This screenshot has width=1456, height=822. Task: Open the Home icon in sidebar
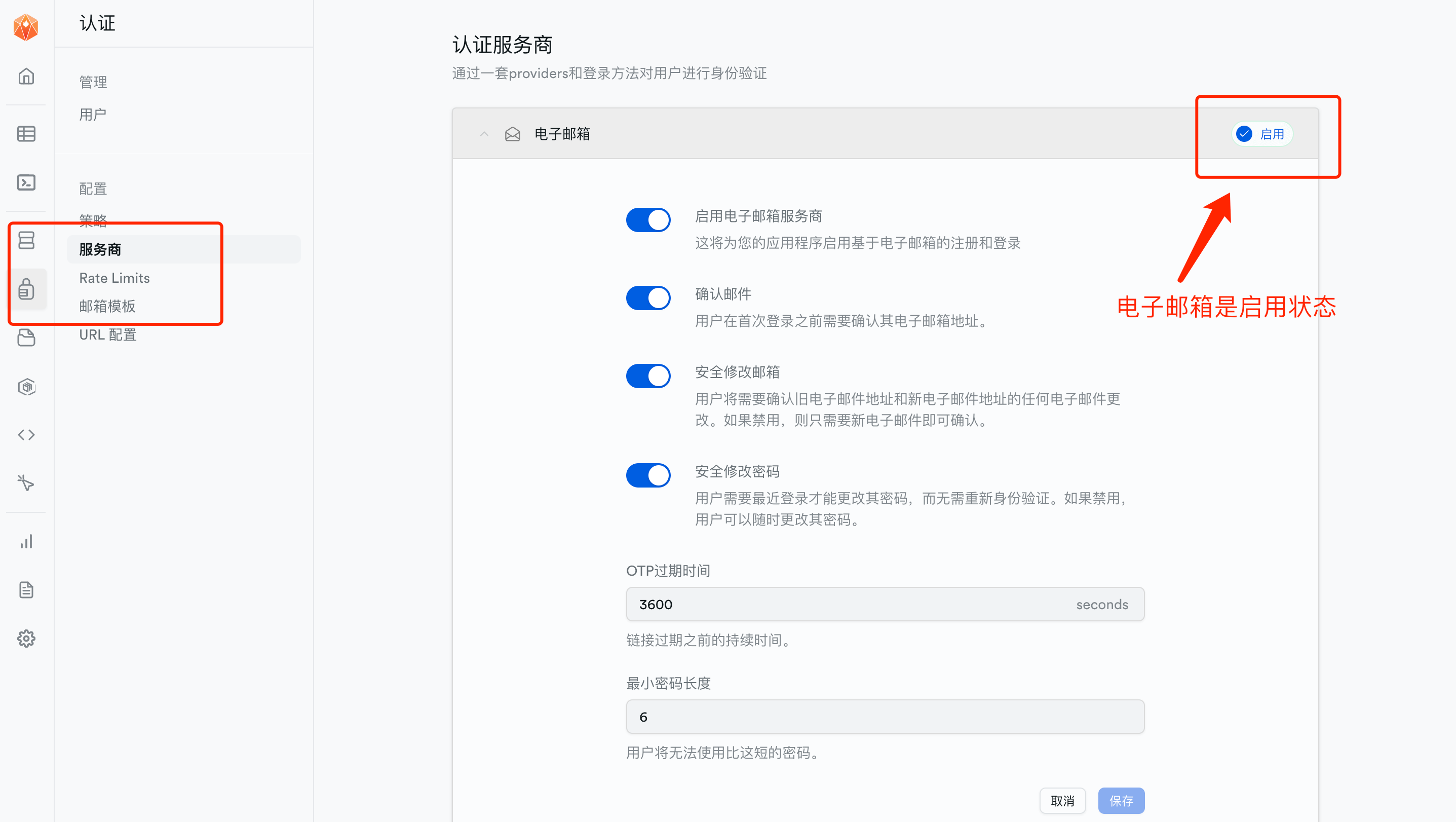26,77
